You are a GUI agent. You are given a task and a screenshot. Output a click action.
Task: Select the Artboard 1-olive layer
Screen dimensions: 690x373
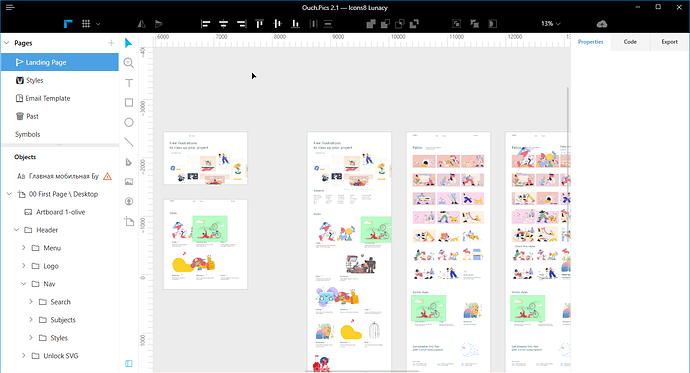coord(60,212)
